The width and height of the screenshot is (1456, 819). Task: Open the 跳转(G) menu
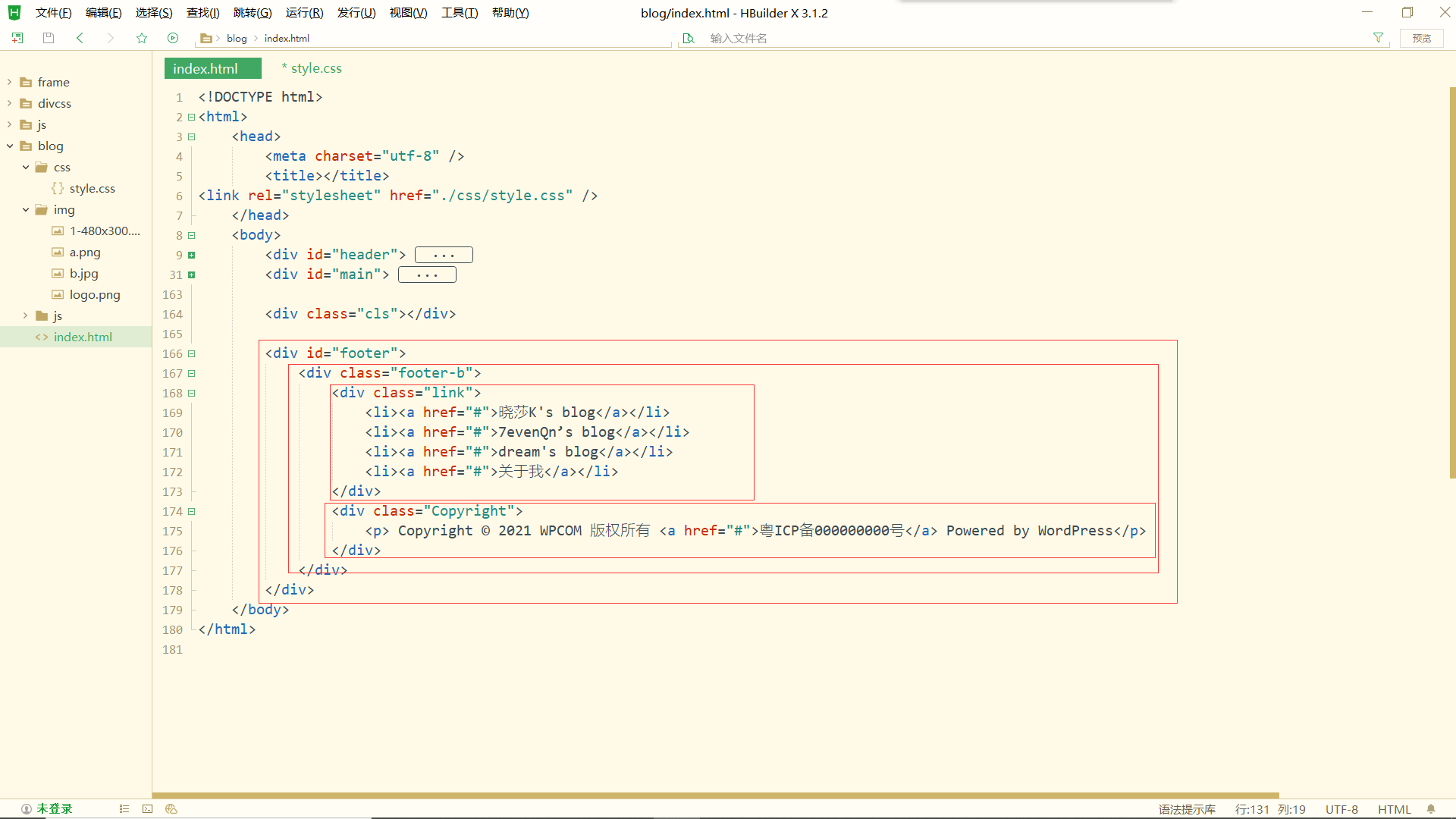[253, 13]
